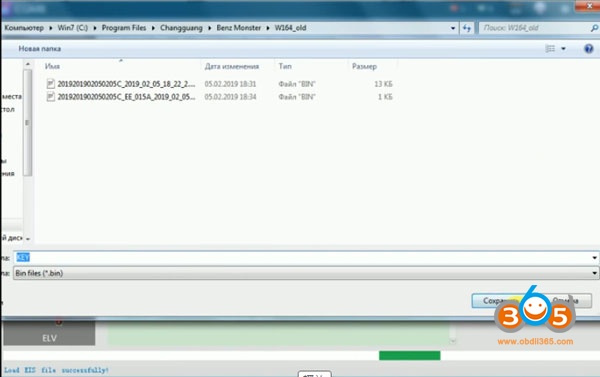Create a new folder with Новая папка
This screenshot has height=377, width=600.
tap(40, 49)
